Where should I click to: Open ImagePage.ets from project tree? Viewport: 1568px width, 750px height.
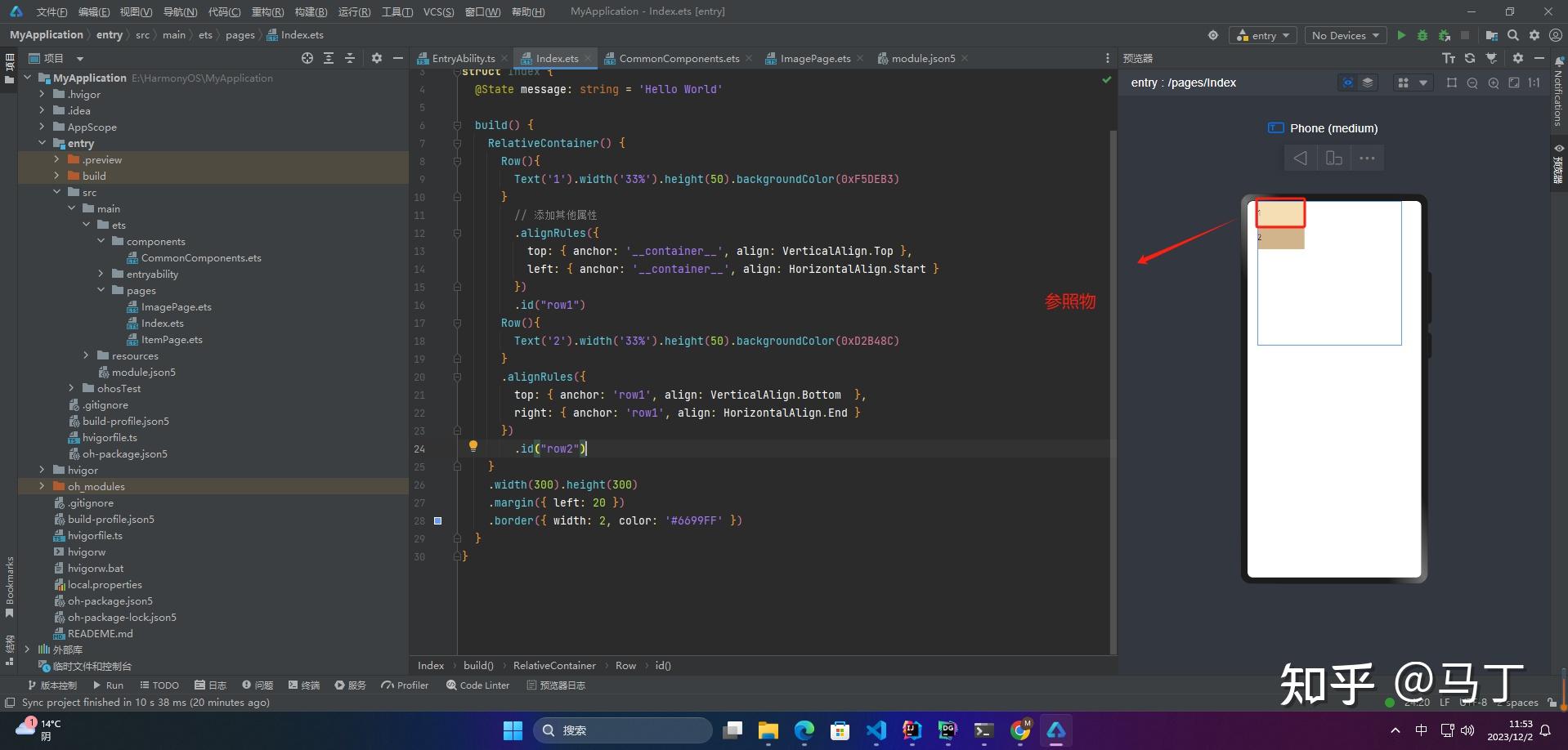(176, 307)
